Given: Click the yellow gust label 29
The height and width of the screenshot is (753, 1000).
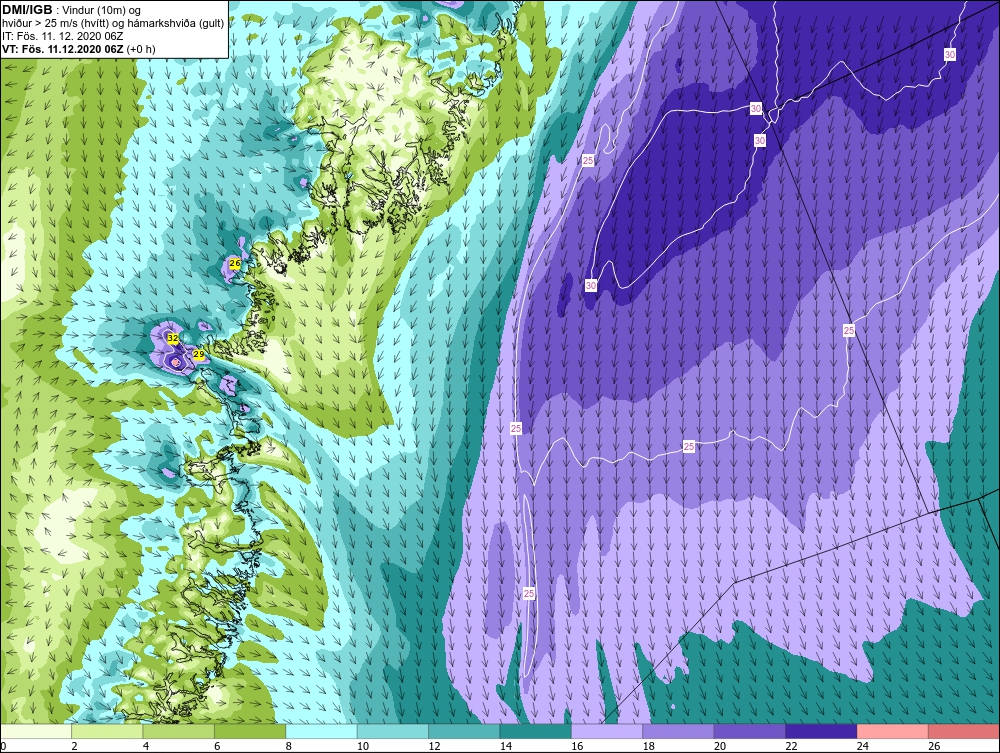Looking at the screenshot, I should tap(198, 354).
